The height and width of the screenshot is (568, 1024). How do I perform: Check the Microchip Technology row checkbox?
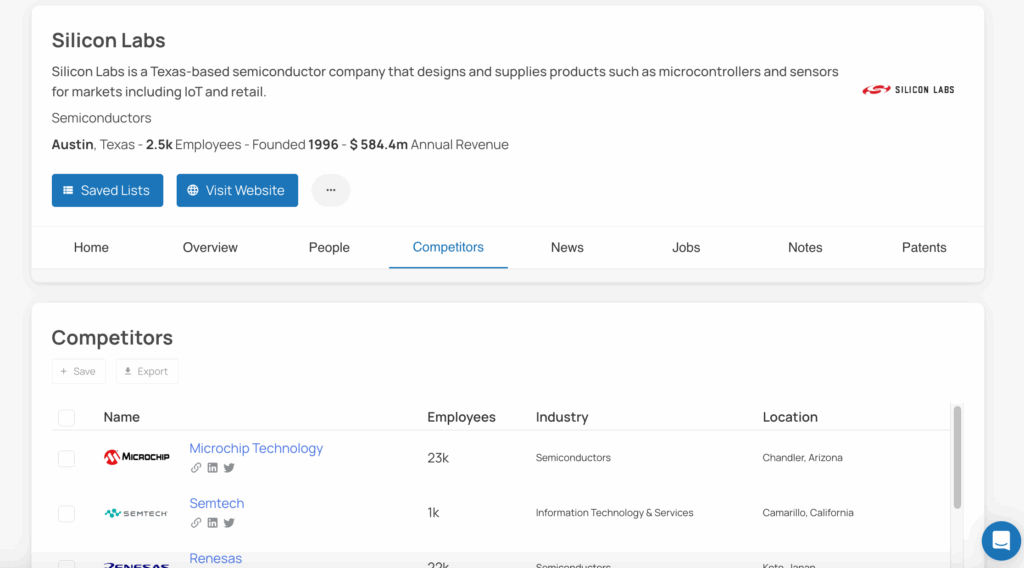66,458
